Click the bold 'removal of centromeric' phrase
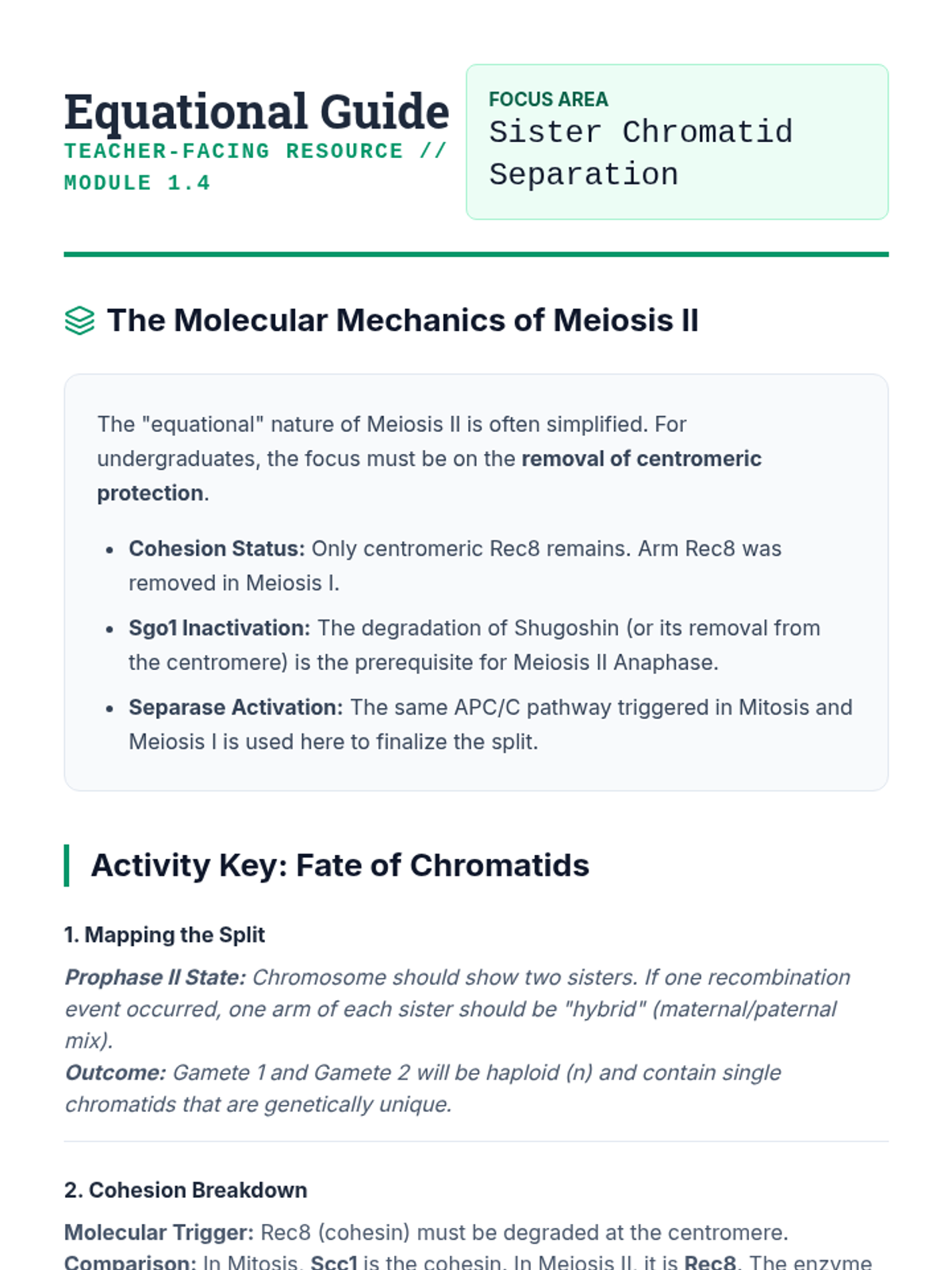This screenshot has width=952, height=1270. (x=641, y=459)
